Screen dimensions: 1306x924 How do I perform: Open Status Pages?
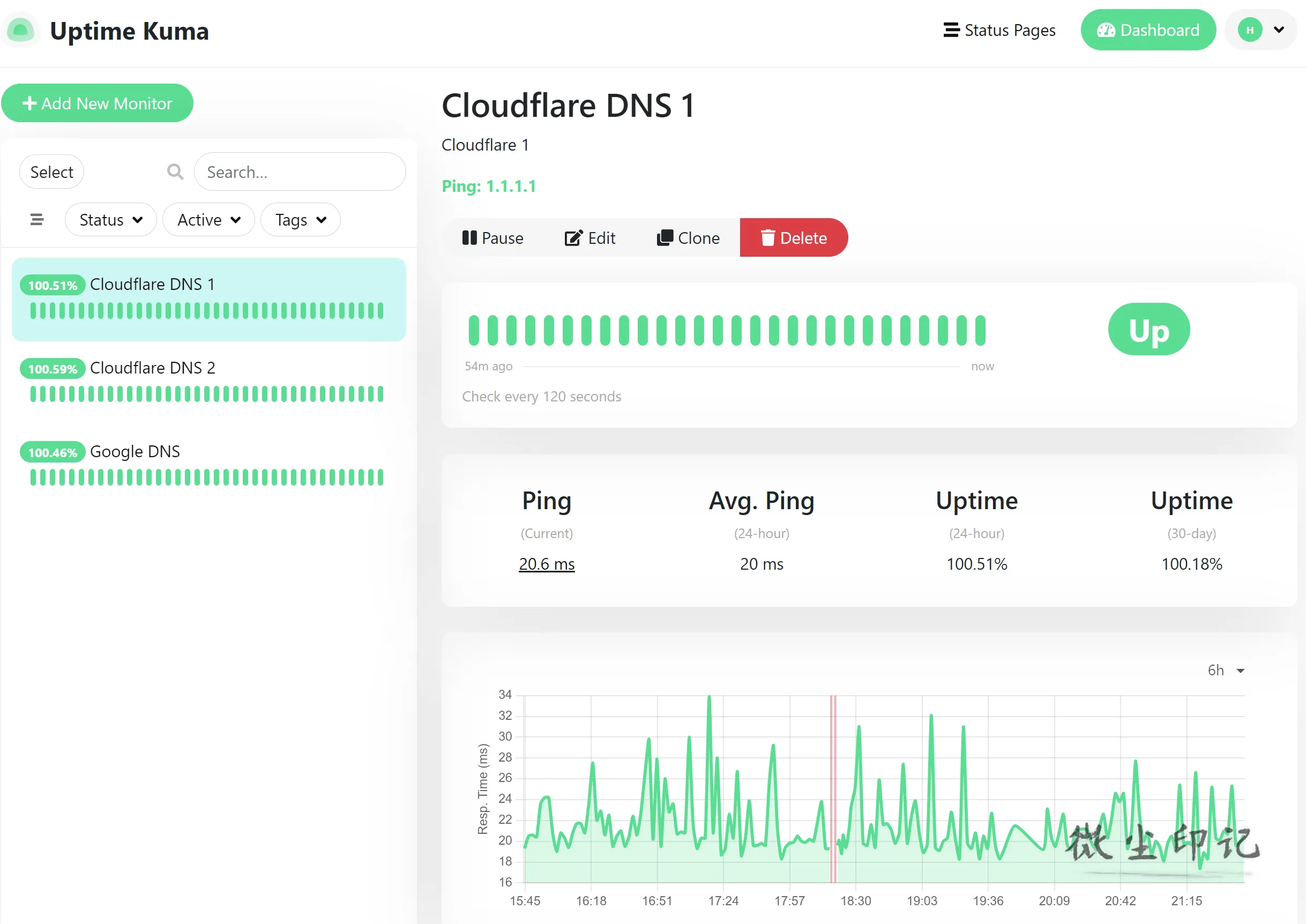[999, 30]
